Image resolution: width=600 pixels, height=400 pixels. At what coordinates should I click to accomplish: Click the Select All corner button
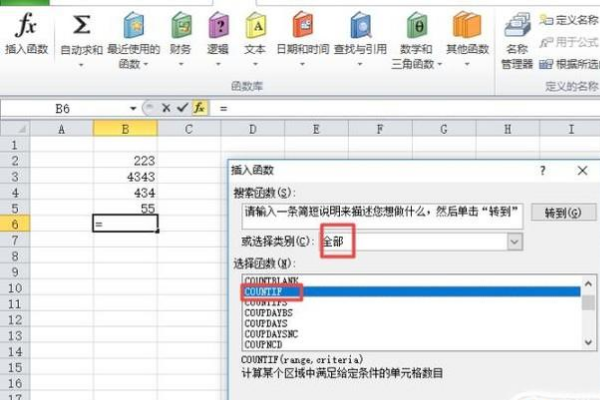(x=15, y=129)
